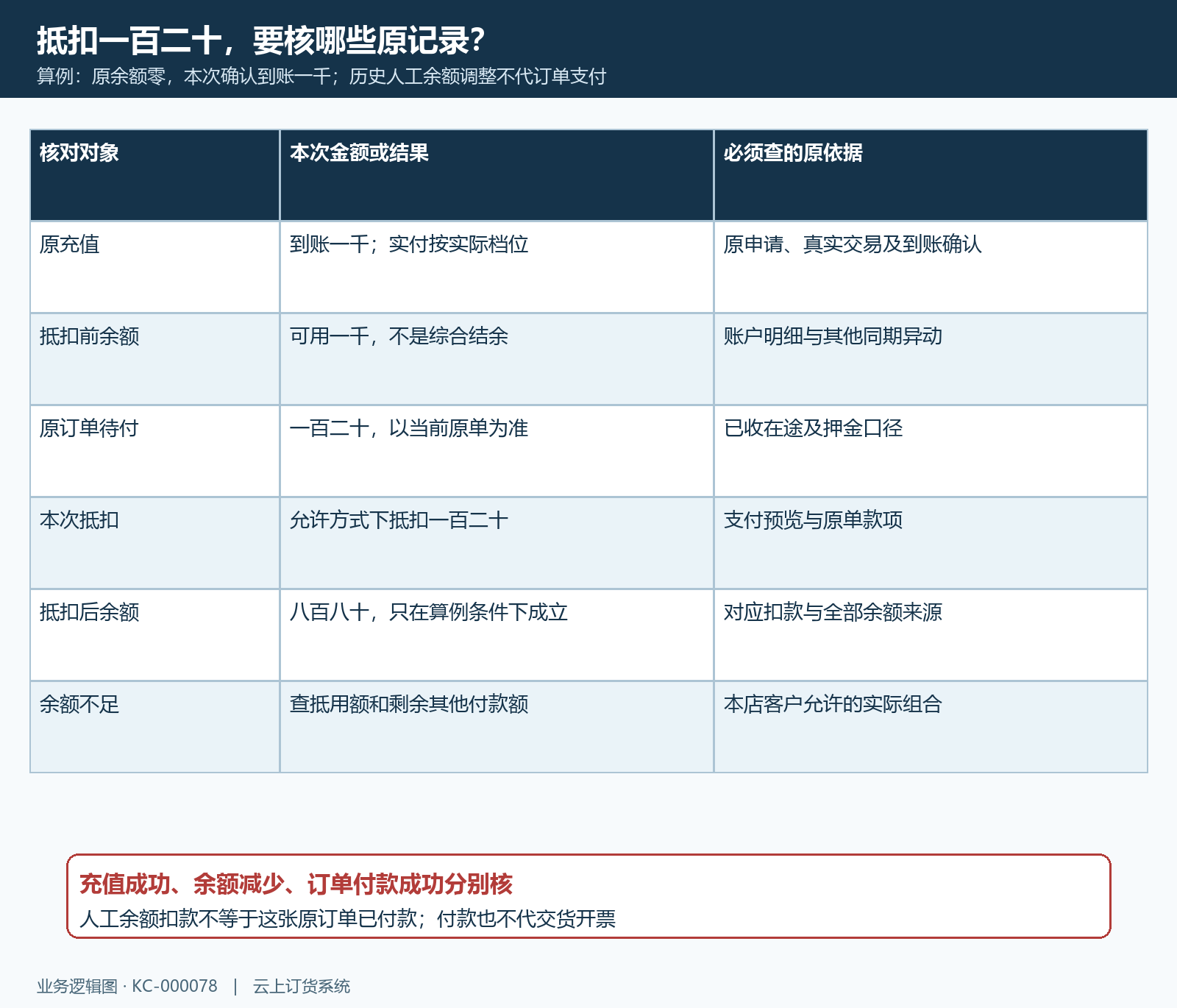
Task: Select the cell 原申请、真实交易及到账确认
Action: 931,267
